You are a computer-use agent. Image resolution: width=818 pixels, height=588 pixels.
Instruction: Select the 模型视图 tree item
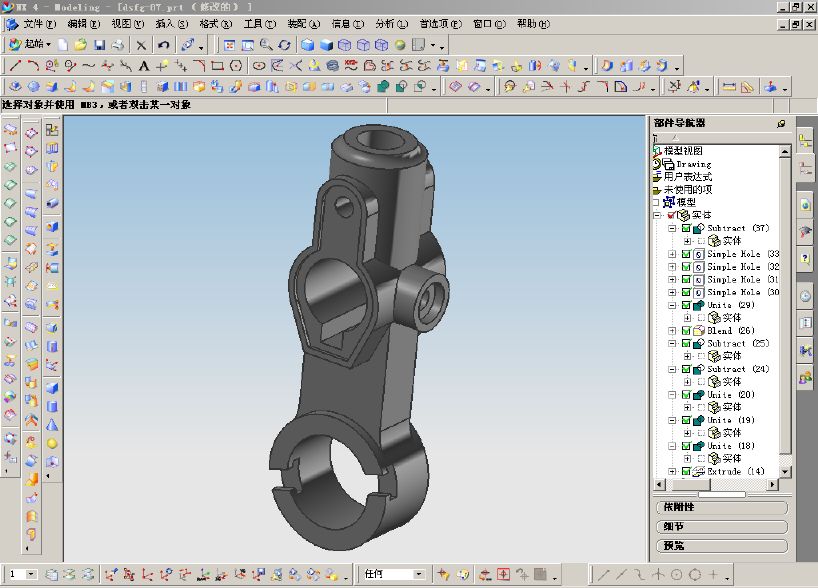[683, 151]
